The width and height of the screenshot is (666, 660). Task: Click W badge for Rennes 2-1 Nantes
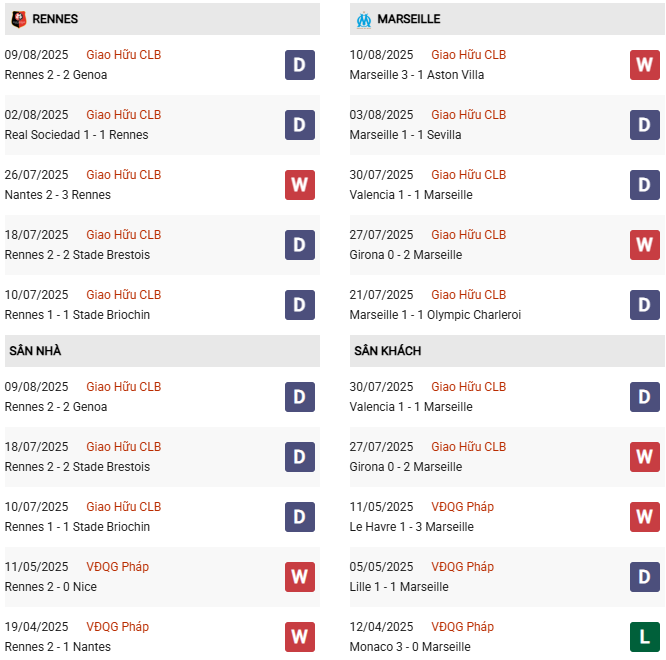[300, 637]
